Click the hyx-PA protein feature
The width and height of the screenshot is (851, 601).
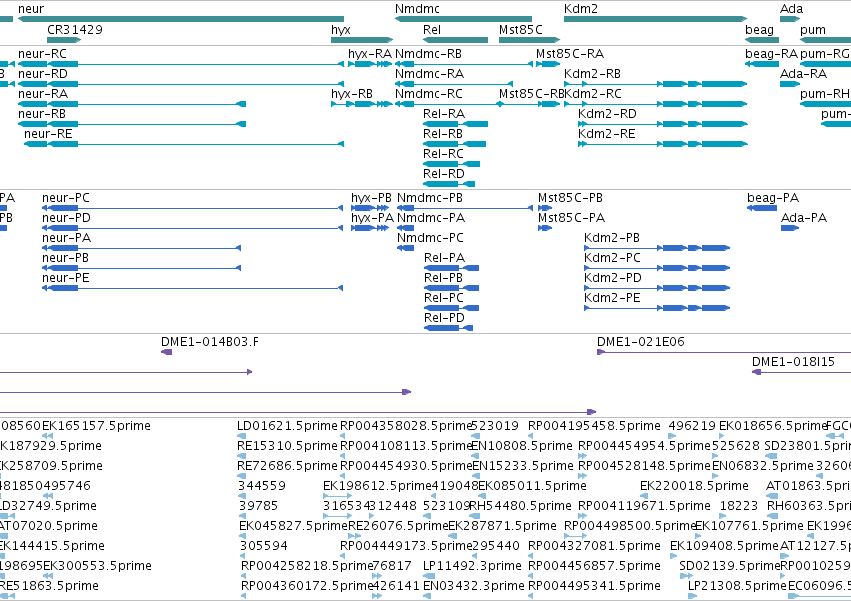coord(370,228)
